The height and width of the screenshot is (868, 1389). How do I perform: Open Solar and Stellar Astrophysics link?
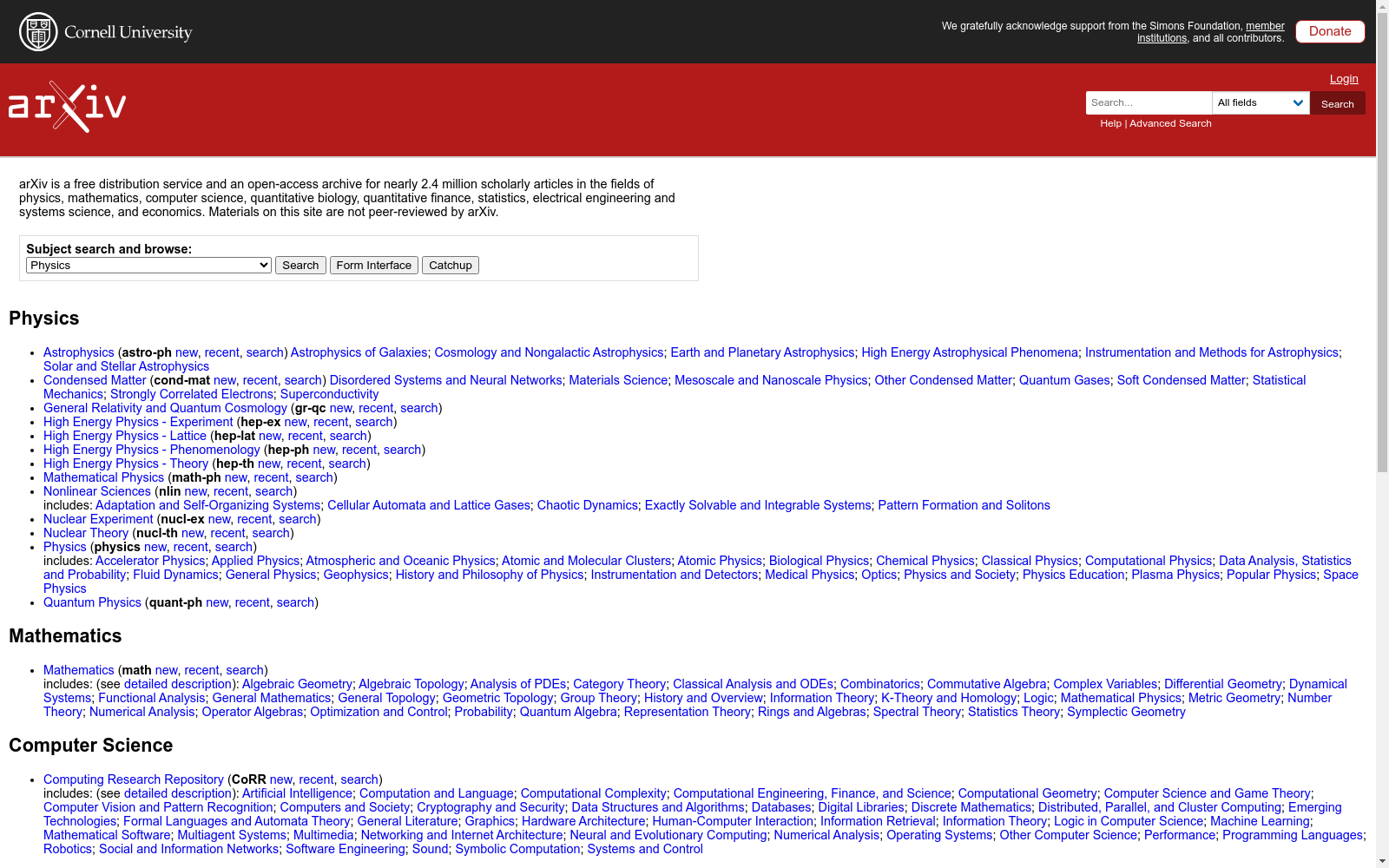pos(126,366)
